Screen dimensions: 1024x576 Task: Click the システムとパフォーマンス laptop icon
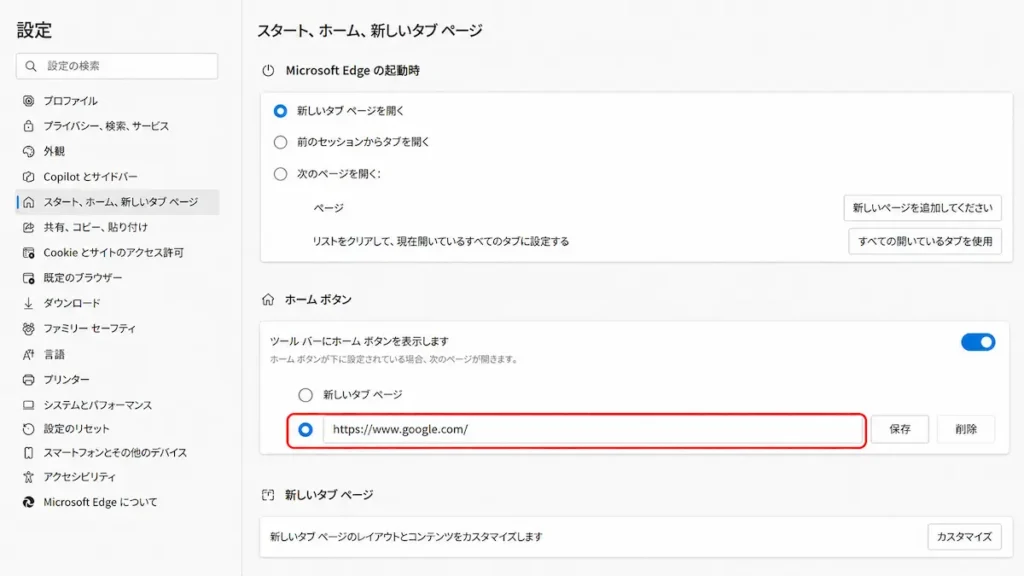28,405
